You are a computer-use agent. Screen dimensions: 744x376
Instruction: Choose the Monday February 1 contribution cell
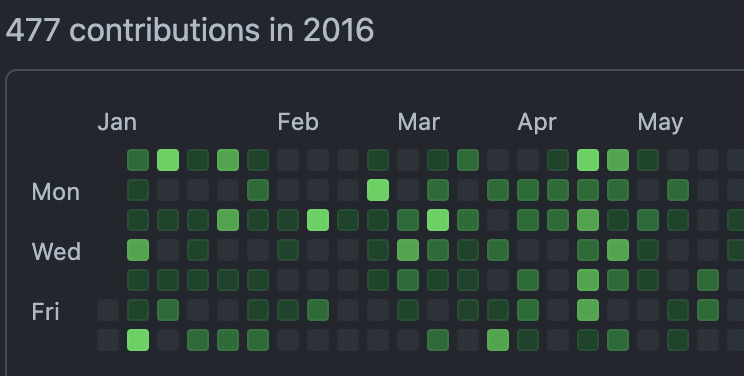click(258, 190)
